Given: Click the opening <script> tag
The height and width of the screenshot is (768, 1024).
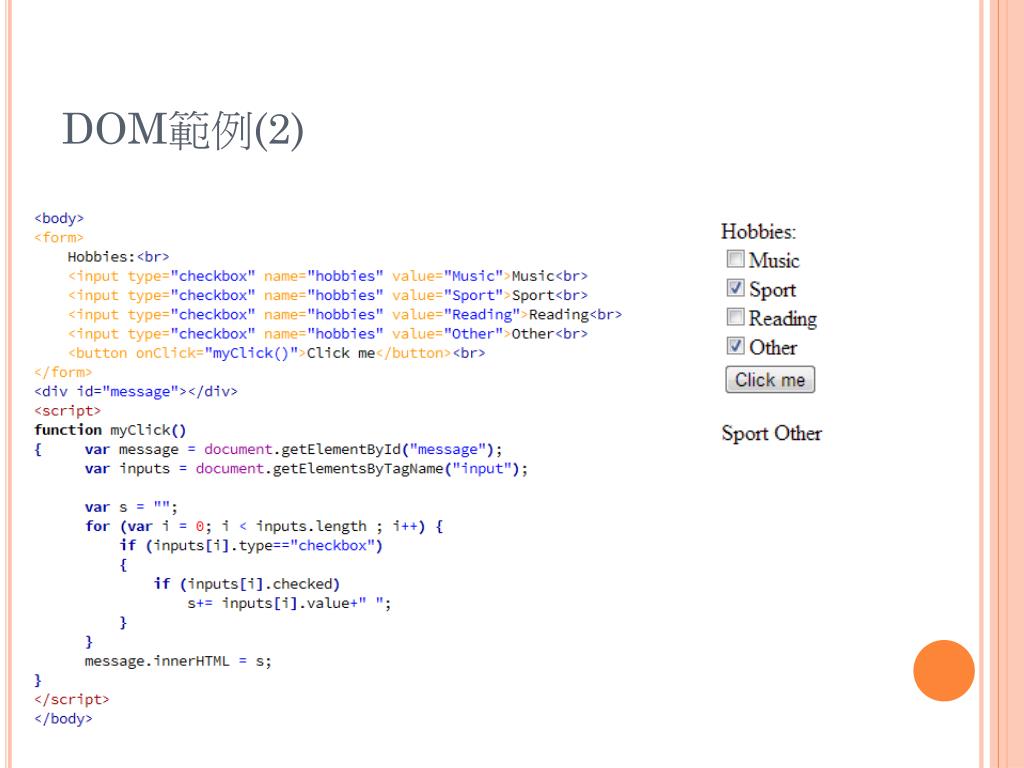Looking at the screenshot, I should 67,411.
